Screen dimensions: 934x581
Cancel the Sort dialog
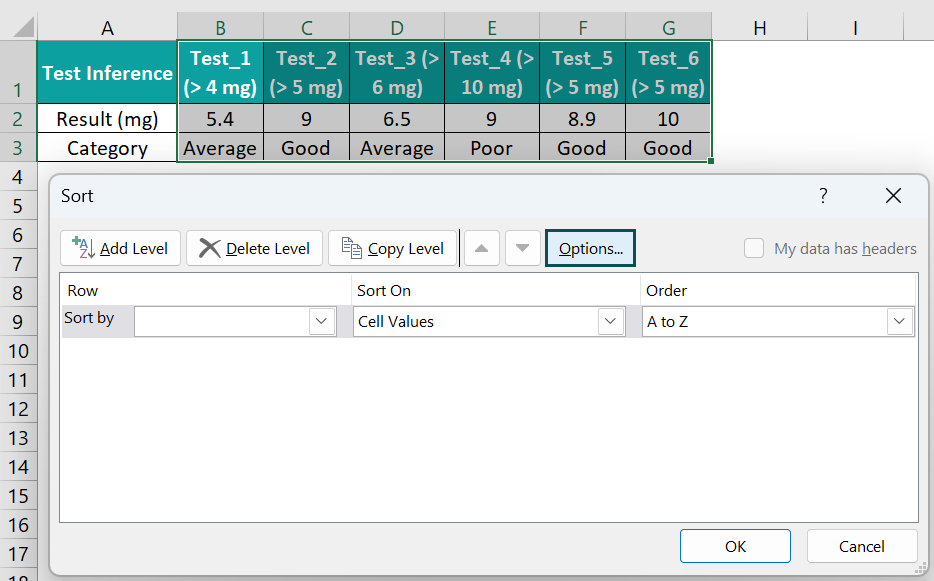pos(861,546)
